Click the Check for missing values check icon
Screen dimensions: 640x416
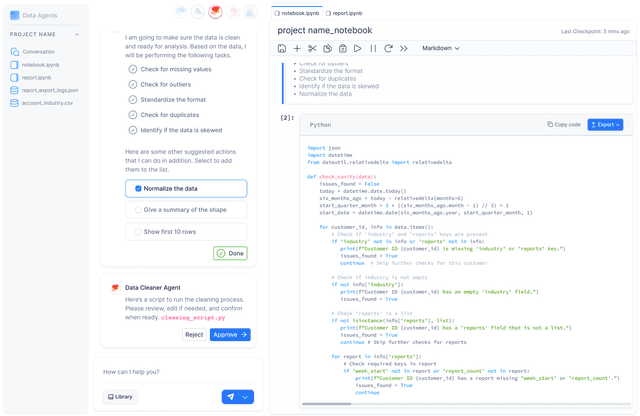(x=133, y=69)
